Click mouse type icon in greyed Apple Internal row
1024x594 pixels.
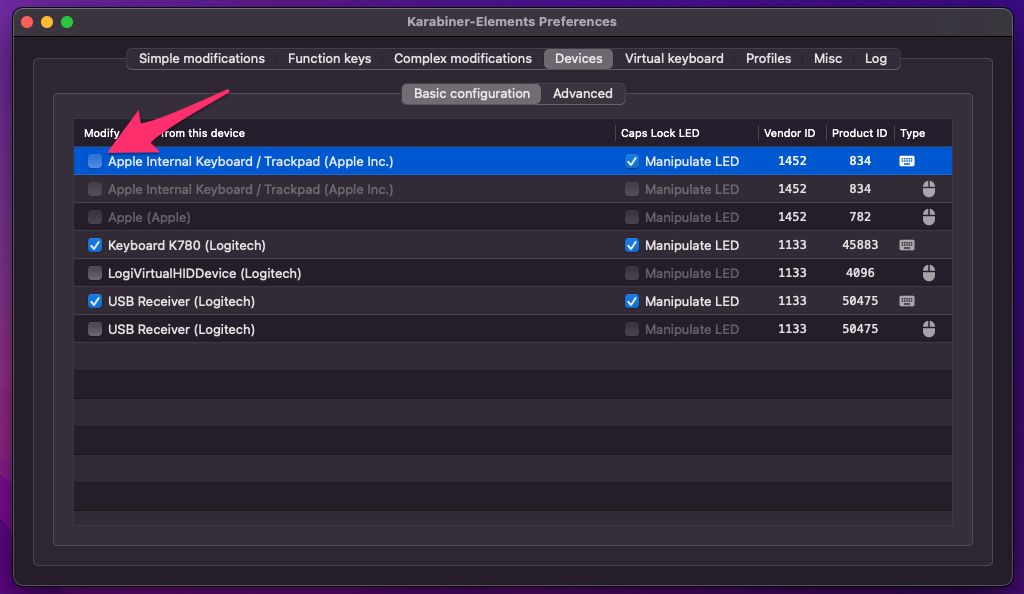[929, 189]
